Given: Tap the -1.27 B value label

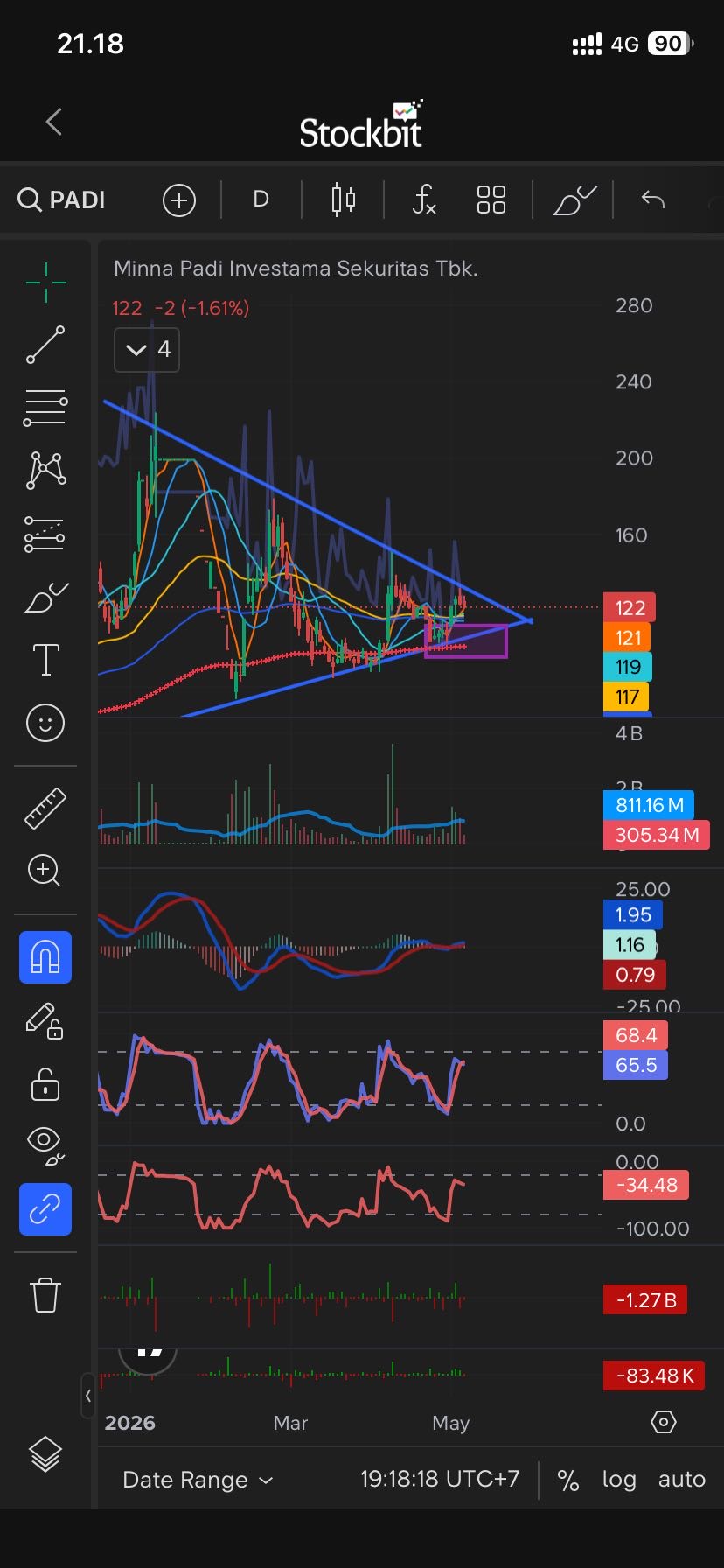Looking at the screenshot, I should (x=646, y=1300).
